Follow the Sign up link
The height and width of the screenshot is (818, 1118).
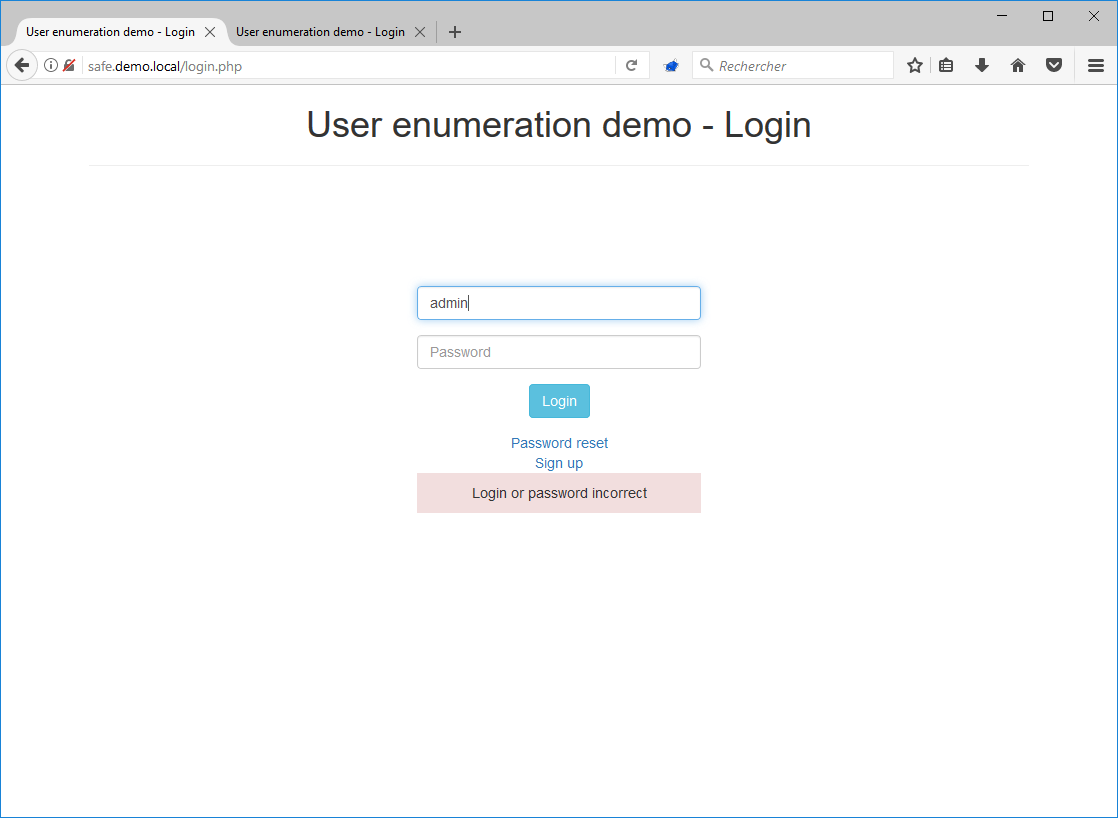point(559,462)
